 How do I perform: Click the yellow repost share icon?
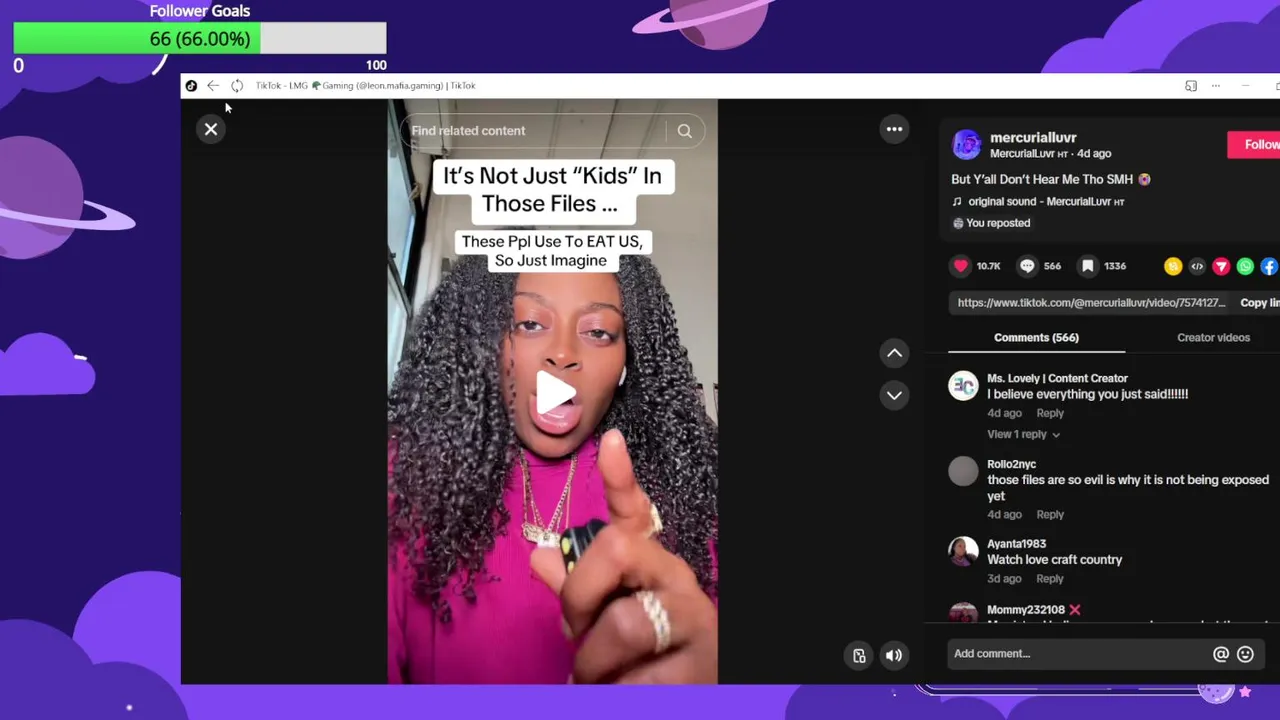[1173, 266]
